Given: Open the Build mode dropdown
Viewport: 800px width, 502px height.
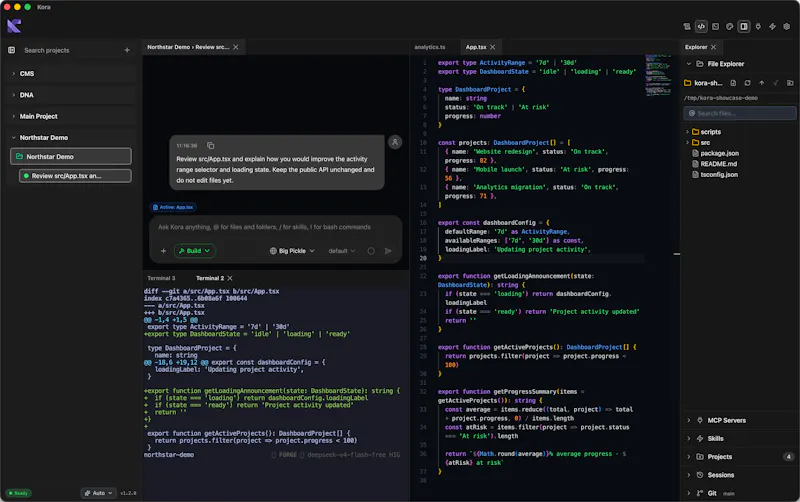Looking at the screenshot, I should coord(194,250).
